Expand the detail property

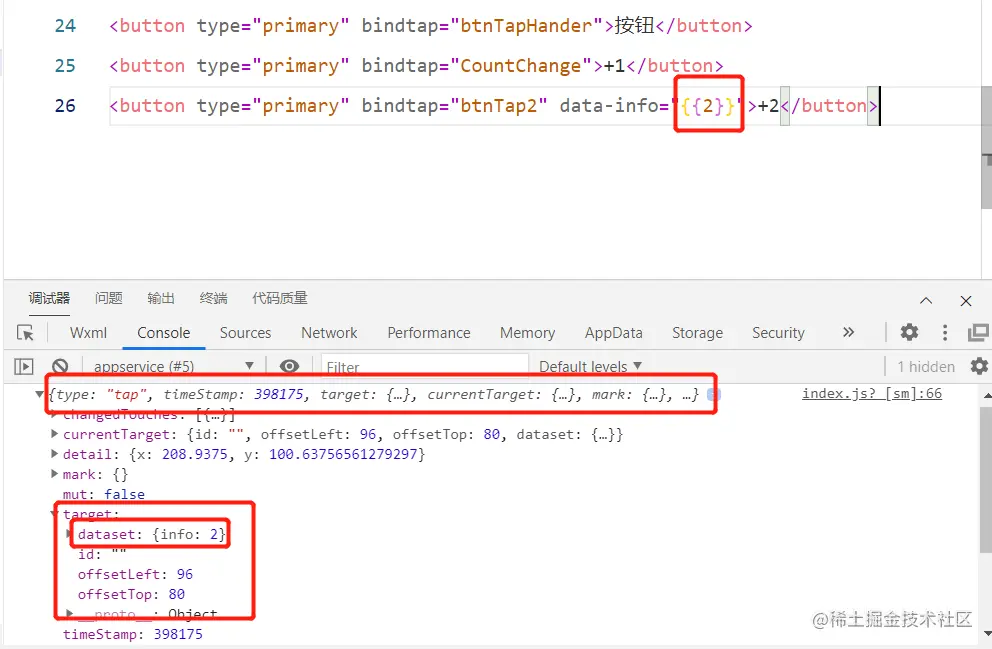pos(54,454)
